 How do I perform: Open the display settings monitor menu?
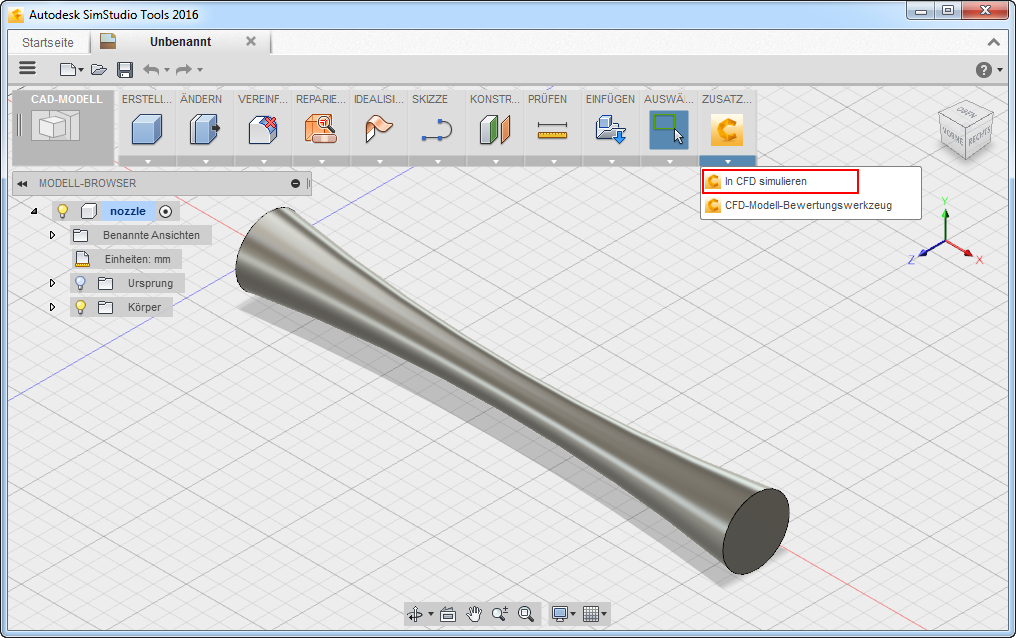tap(562, 613)
